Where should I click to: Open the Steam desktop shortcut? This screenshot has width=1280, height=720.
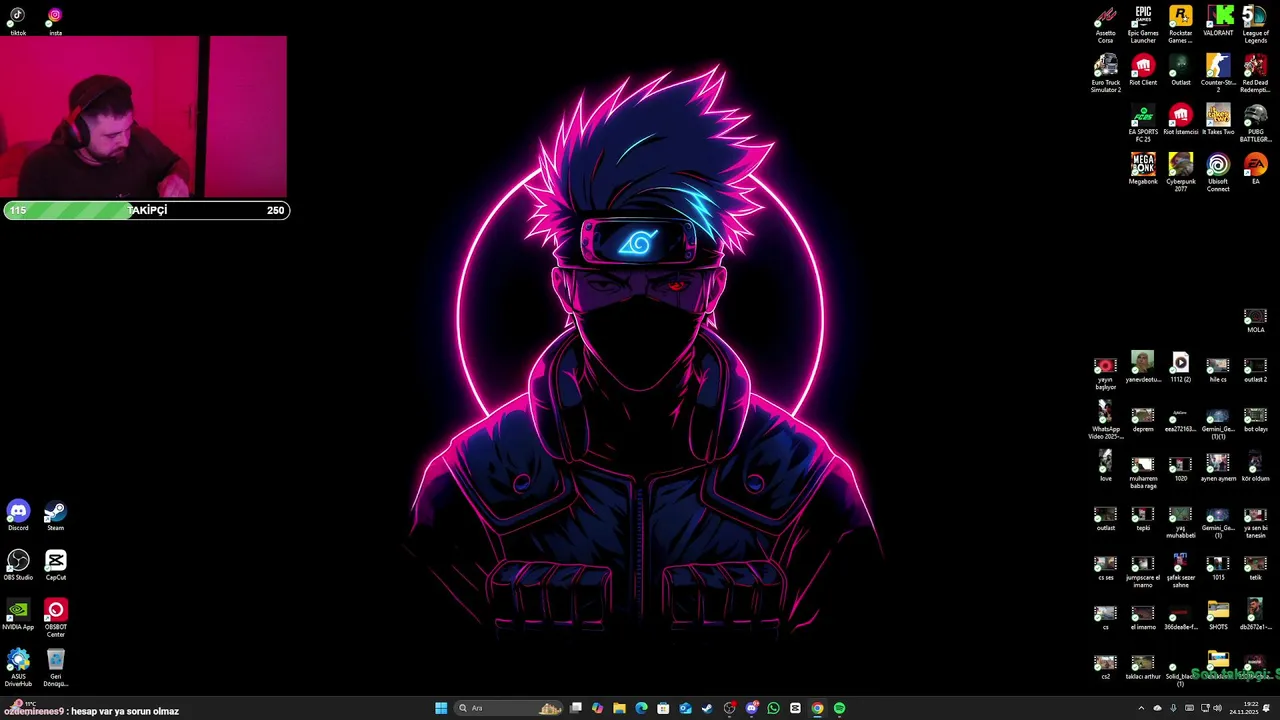55,517
